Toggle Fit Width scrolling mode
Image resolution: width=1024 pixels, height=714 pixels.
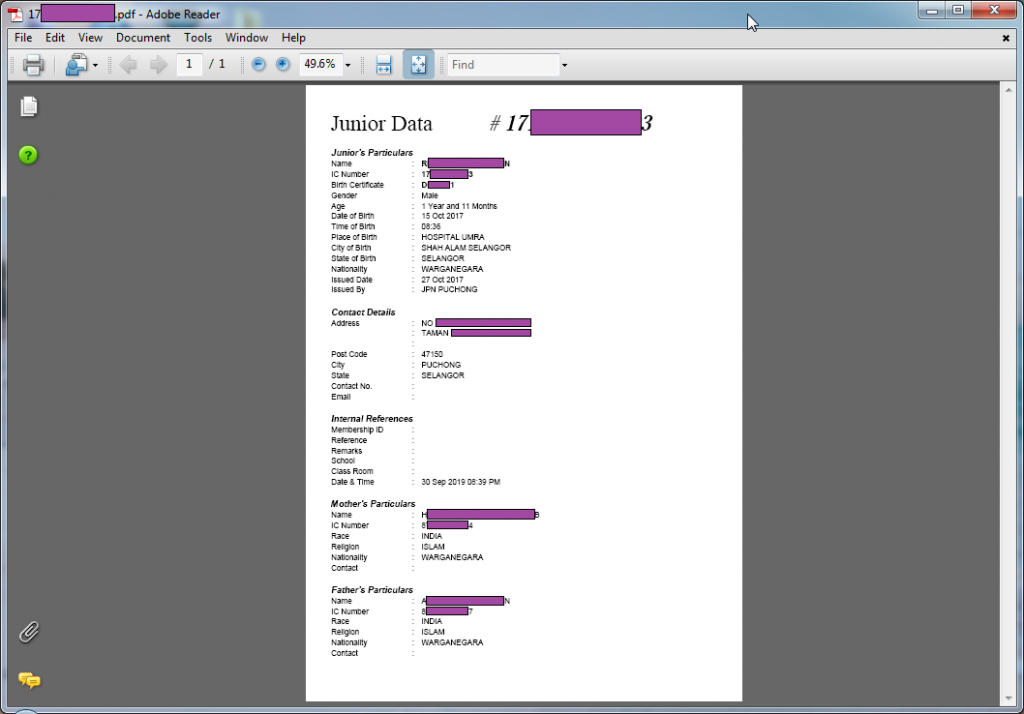point(383,65)
